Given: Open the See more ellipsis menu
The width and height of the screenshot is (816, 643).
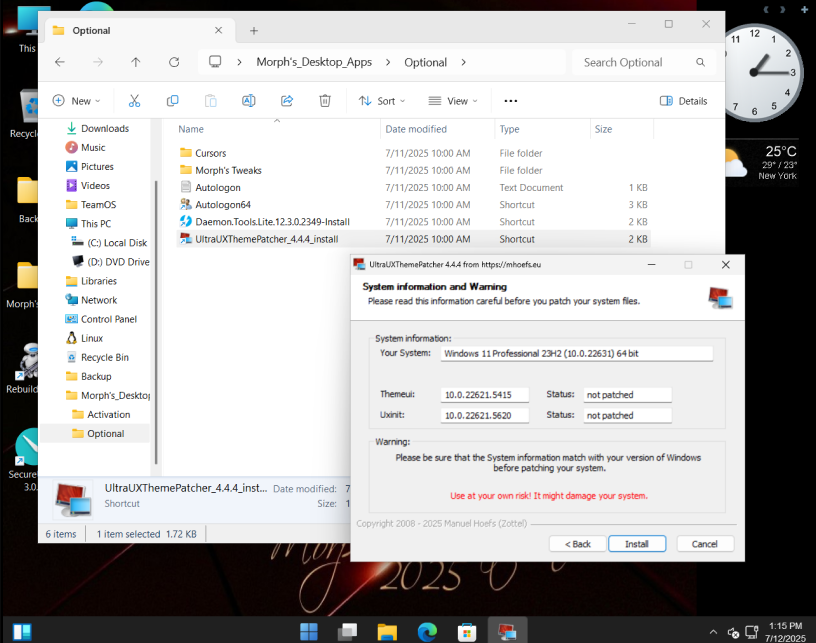Looking at the screenshot, I should pyautogui.click(x=511, y=101).
